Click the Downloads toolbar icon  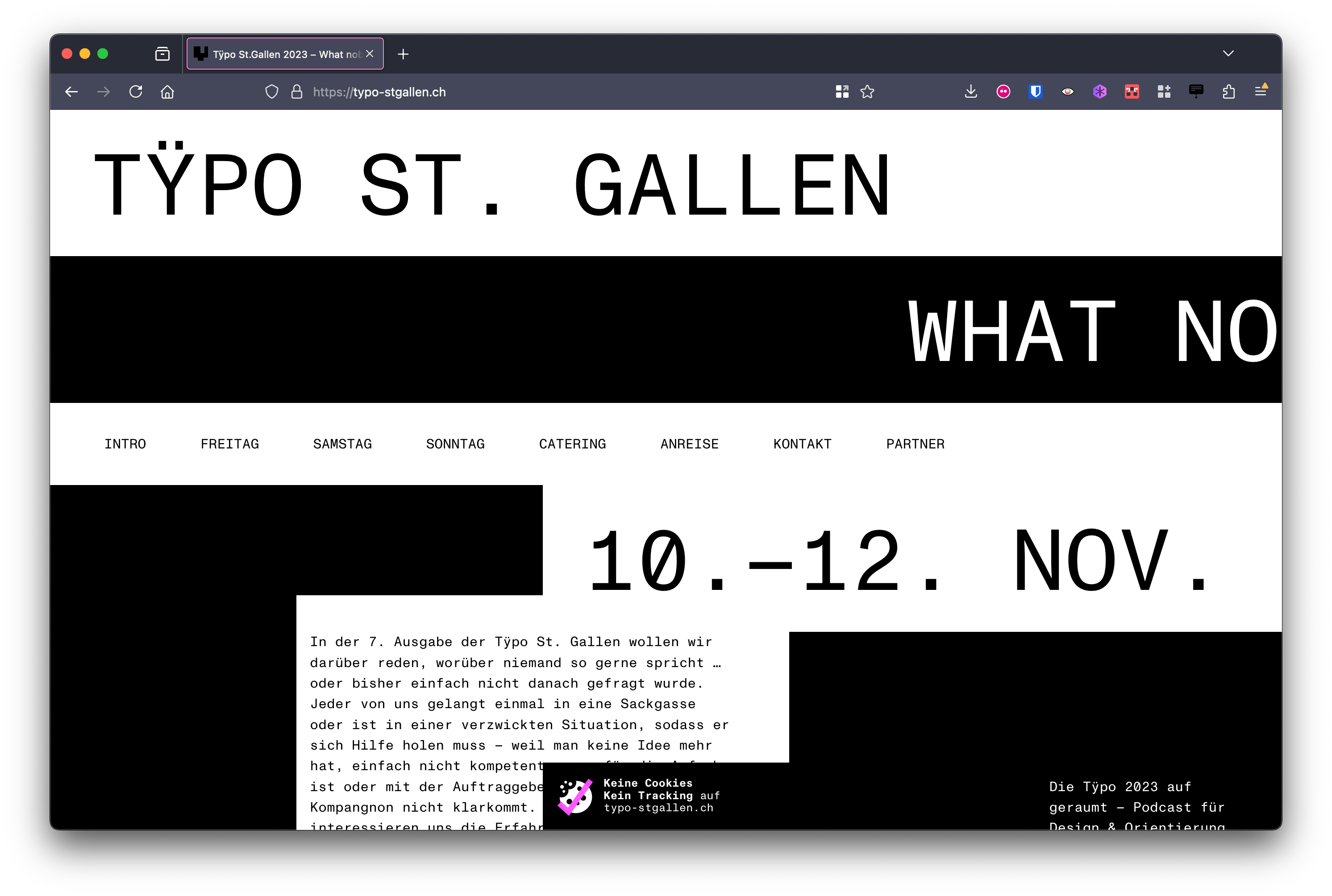point(971,91)
